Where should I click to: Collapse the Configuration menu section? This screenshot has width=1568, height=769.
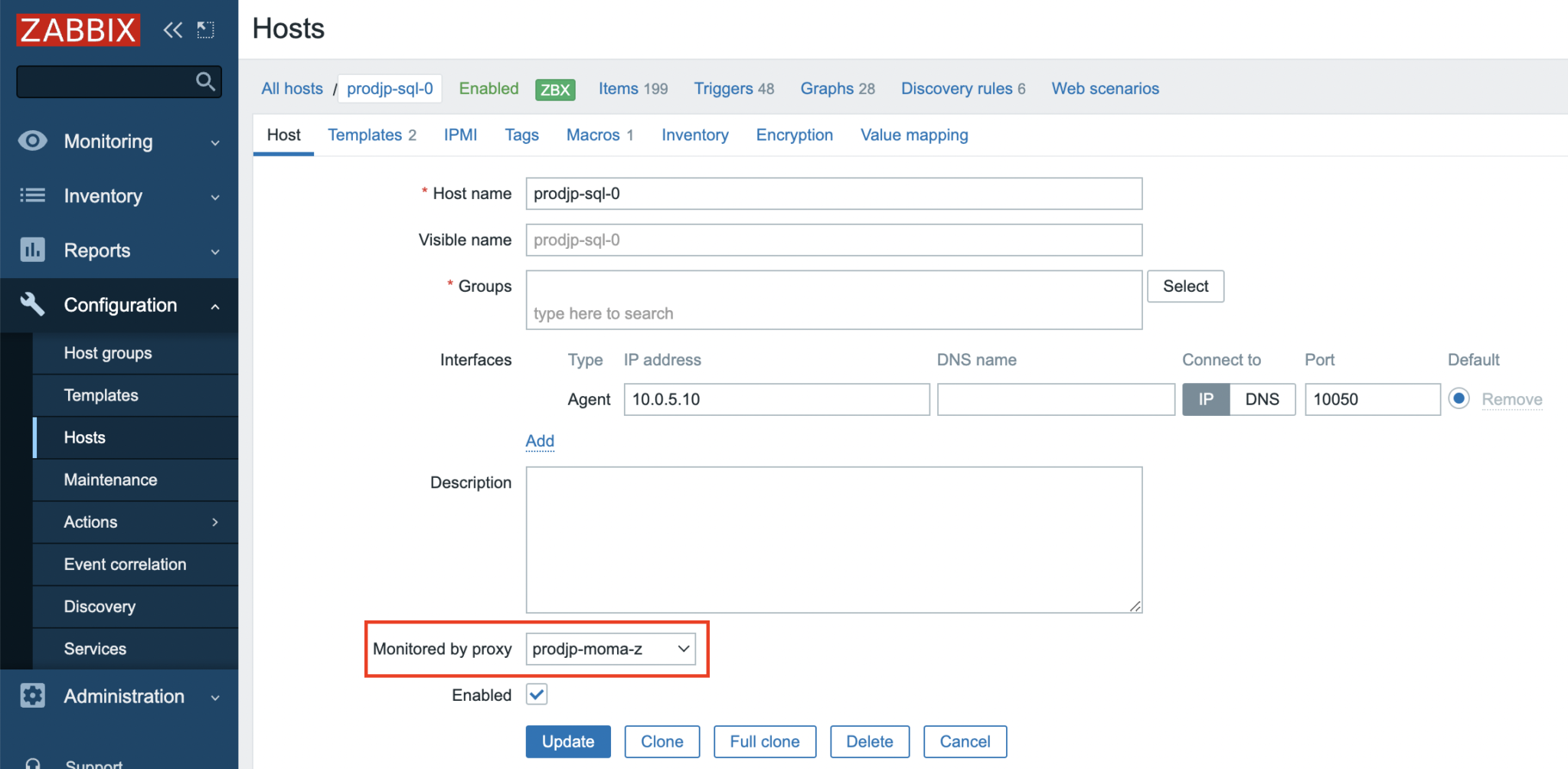215,305
